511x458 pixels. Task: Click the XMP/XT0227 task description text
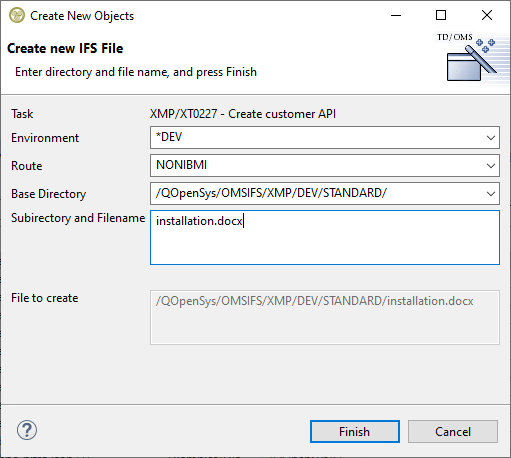[x=243, y=114]
